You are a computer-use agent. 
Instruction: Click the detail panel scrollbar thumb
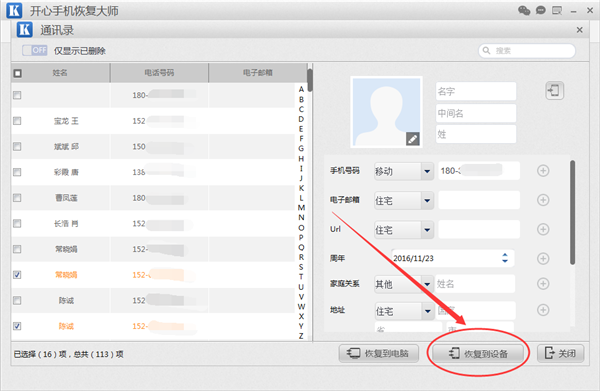point(572,212)
